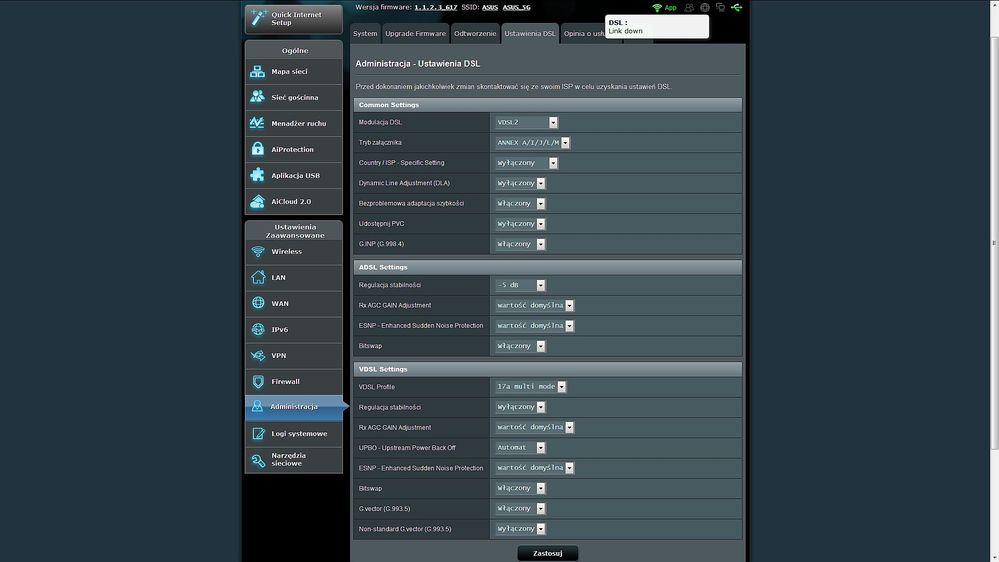Open the AiProtection section
Image resolution: width=999 pixels, height=562 pixels.
coord(293,150)
